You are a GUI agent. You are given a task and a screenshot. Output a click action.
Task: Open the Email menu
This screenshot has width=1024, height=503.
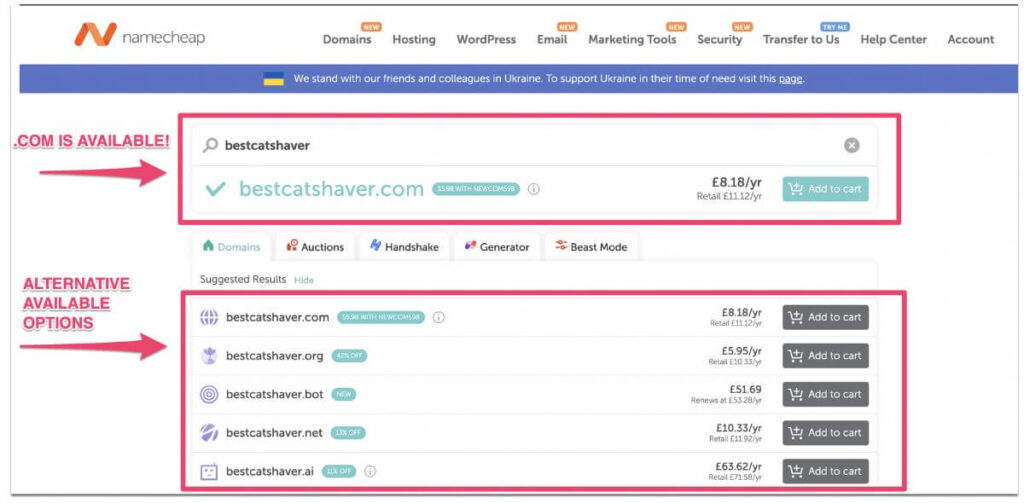552,39
